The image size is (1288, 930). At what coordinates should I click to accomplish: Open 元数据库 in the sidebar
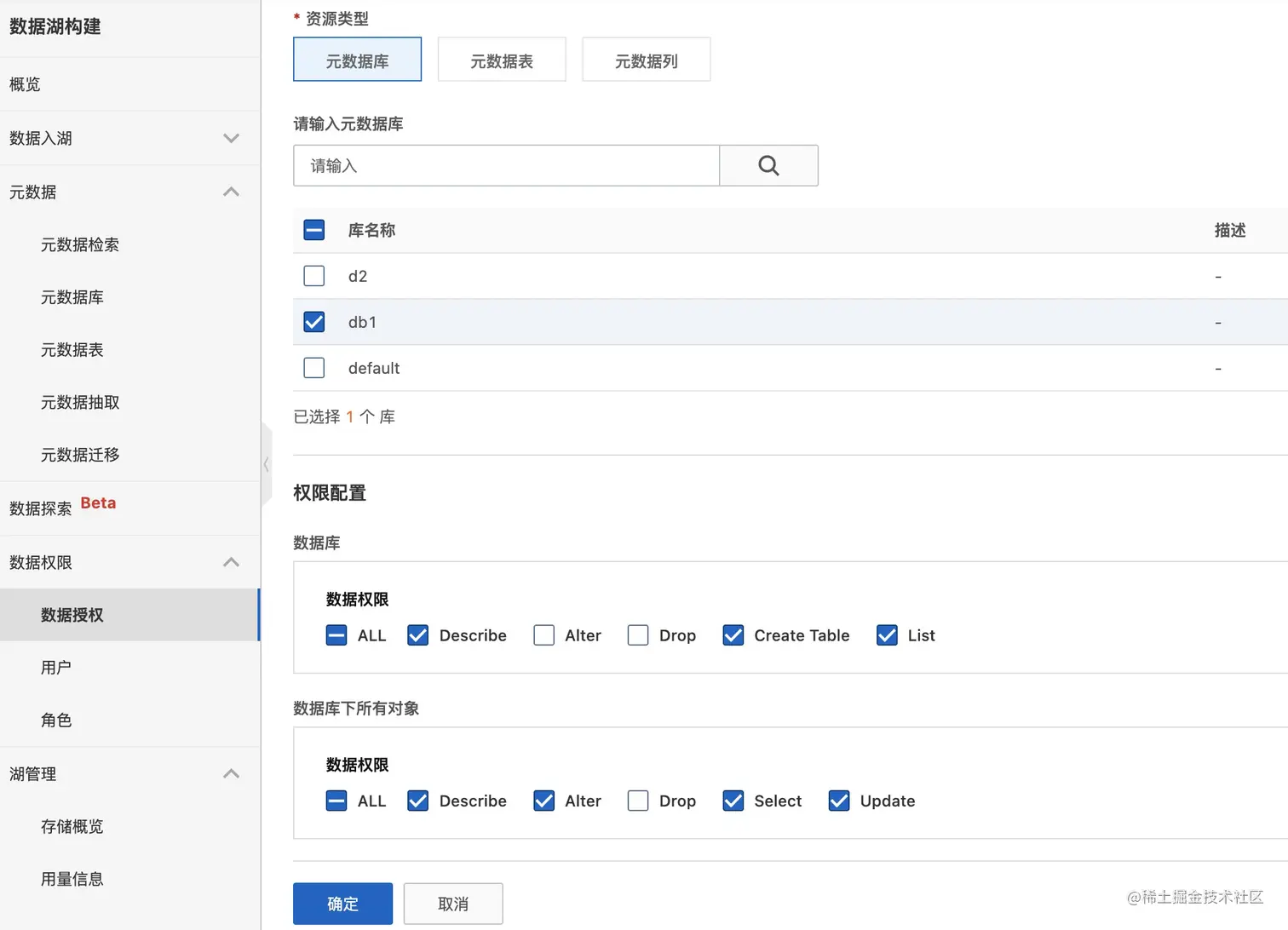point(129,297)
